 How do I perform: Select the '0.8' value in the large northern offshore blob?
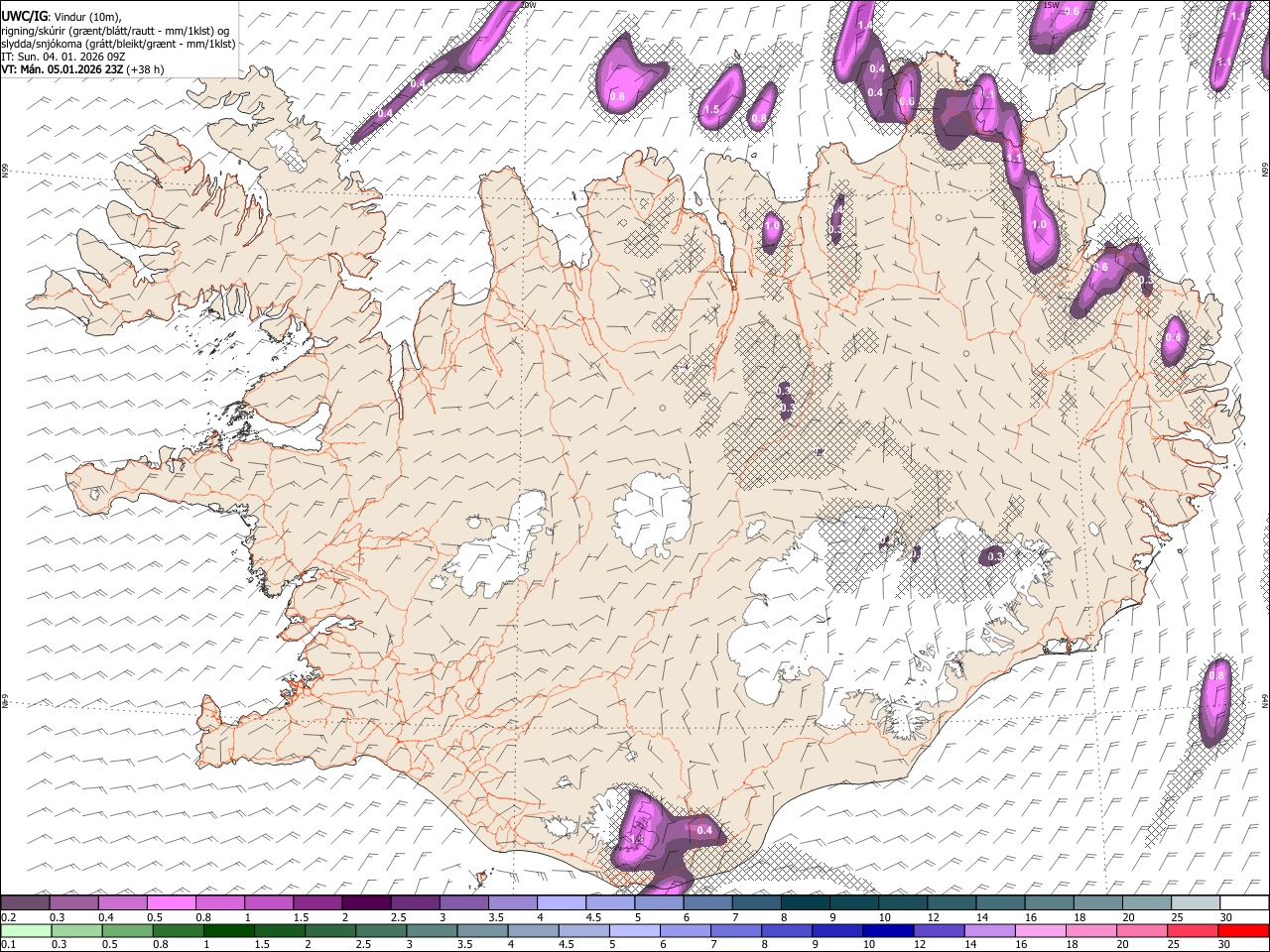click(x=616, y=96)
